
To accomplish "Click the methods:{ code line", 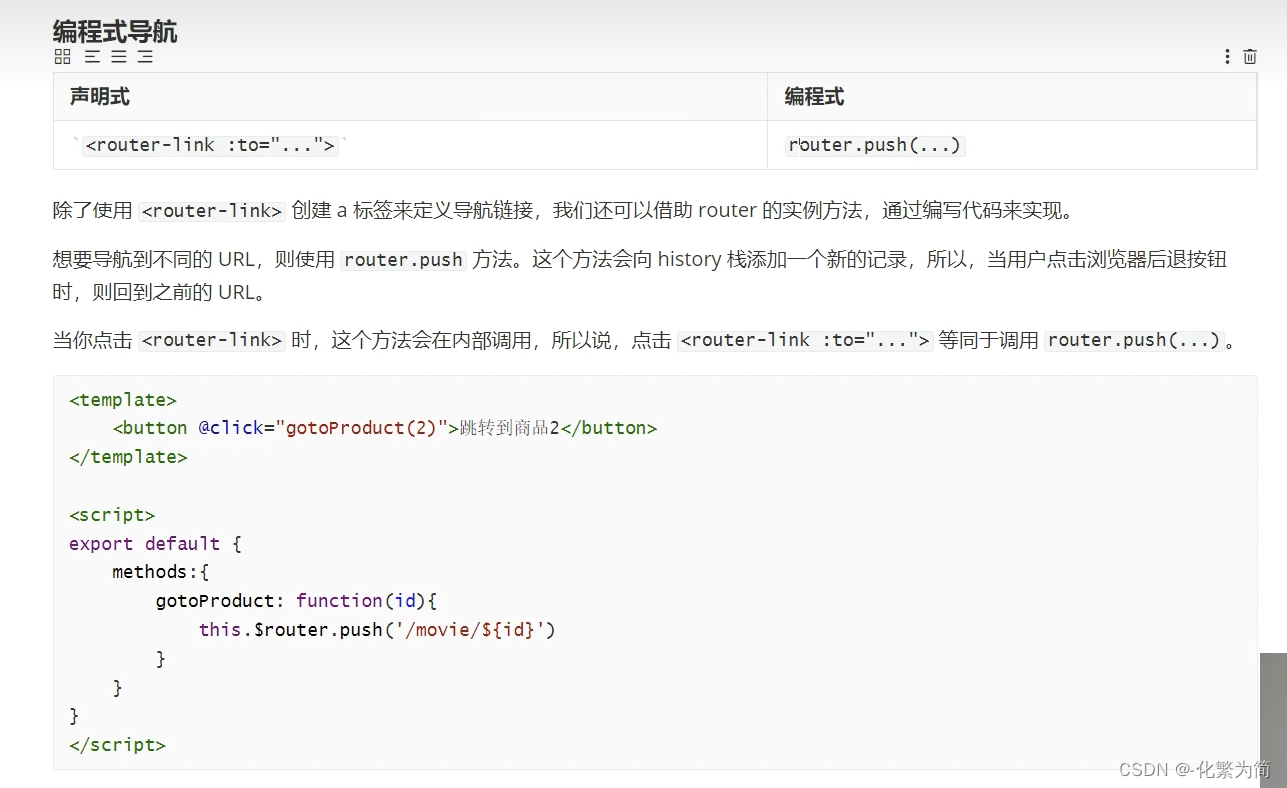I will tap(160, 572).
